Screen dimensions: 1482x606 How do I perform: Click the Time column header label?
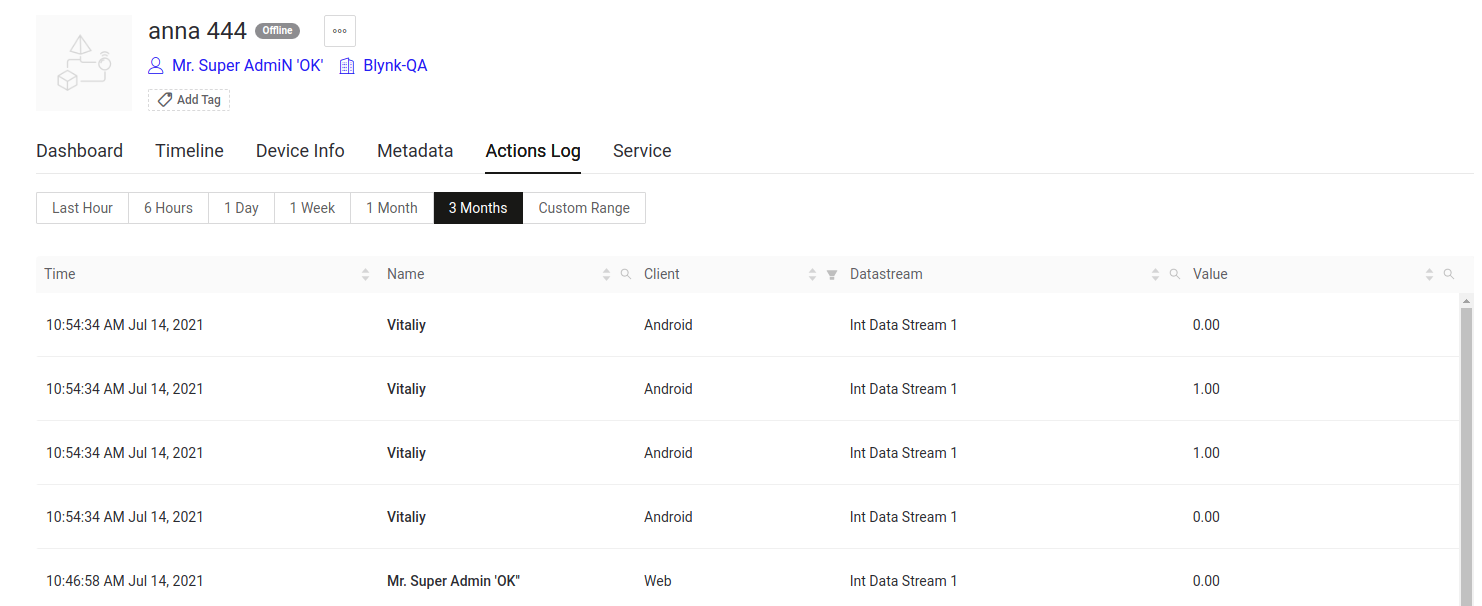pyautogui.click(x=60, y=274)
